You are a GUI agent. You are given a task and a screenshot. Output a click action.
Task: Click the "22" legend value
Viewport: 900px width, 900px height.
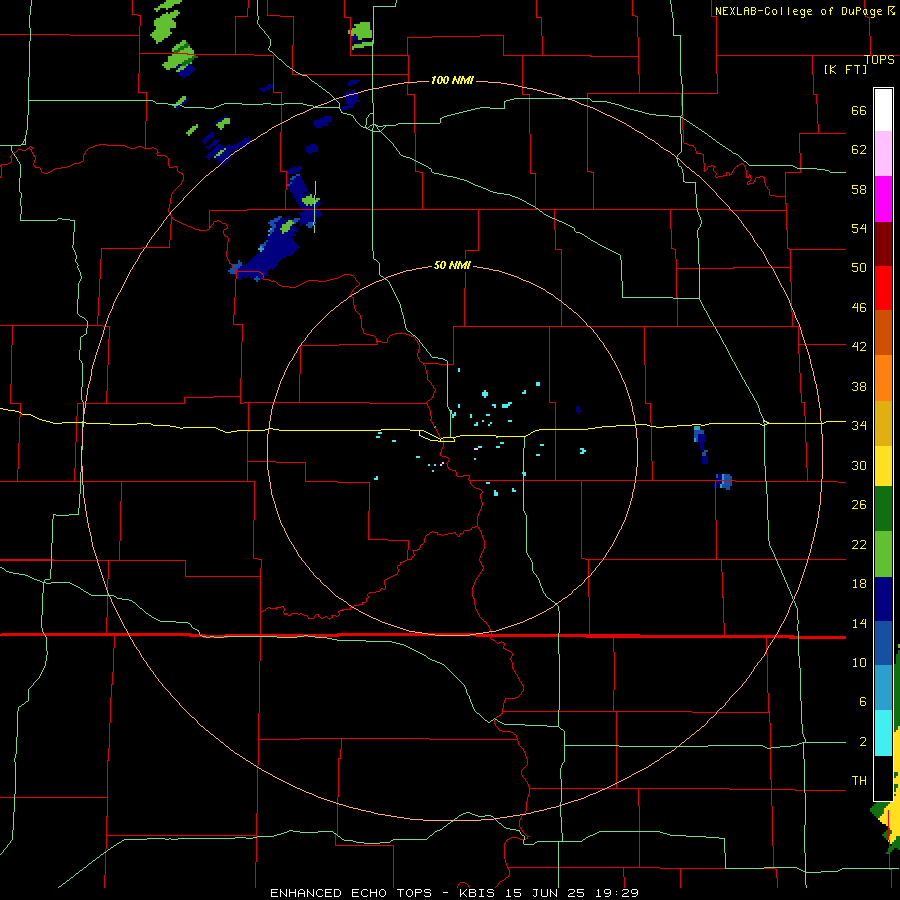pyautogui.click(x=859, y=544)
